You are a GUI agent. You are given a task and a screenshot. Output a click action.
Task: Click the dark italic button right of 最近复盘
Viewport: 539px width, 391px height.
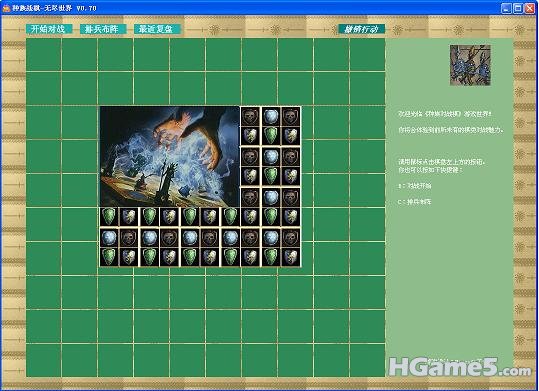click(x=361, y=29)
